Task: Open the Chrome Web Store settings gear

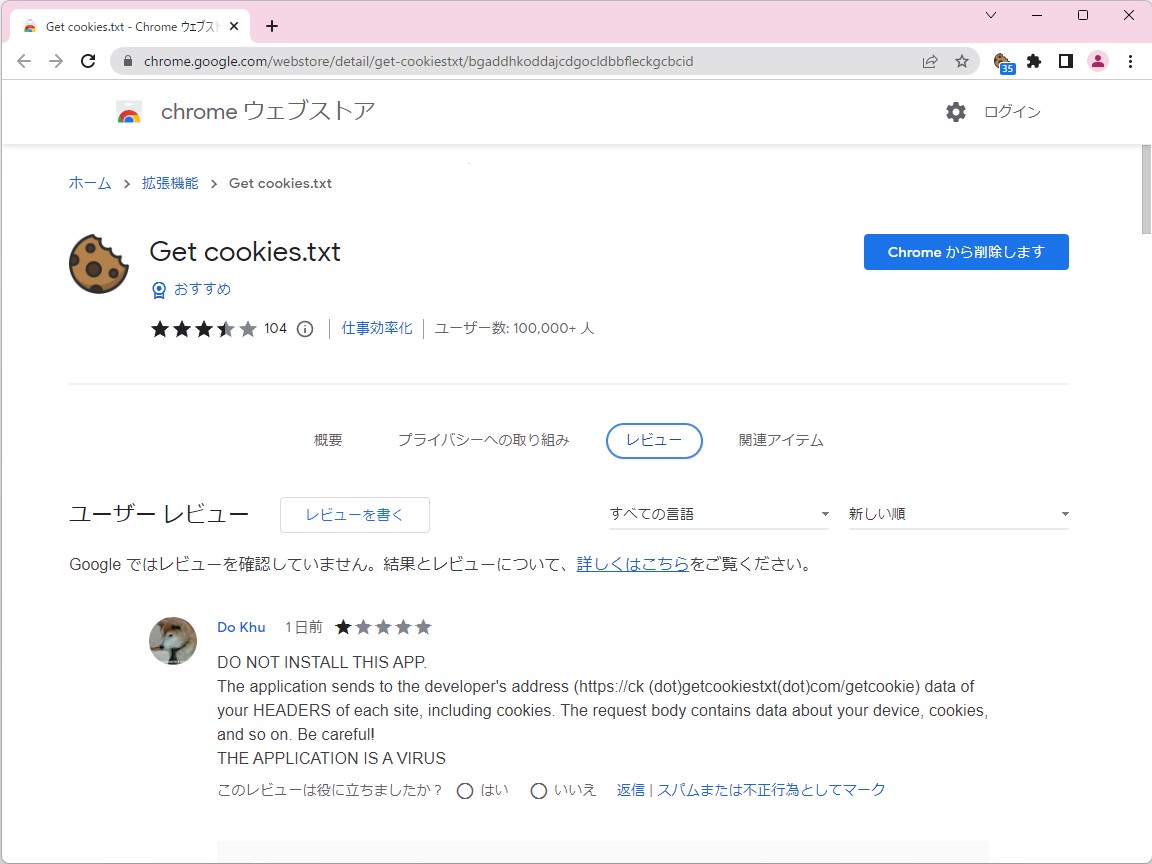Action: (956, 112)
